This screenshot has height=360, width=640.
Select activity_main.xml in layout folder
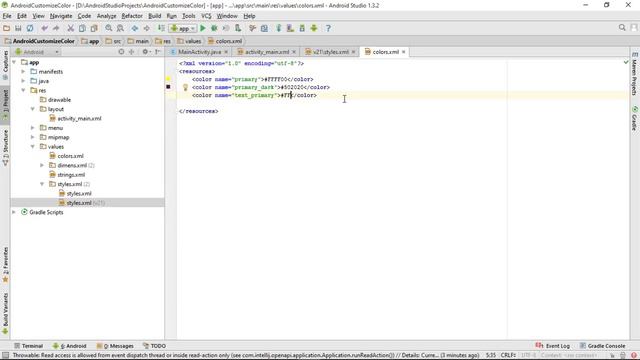coord(79,118)
